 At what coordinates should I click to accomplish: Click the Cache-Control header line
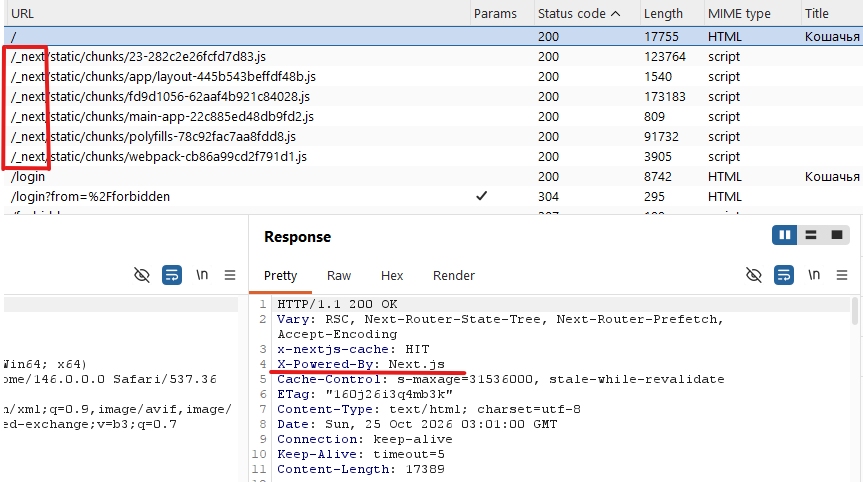[x=500, y=379]
